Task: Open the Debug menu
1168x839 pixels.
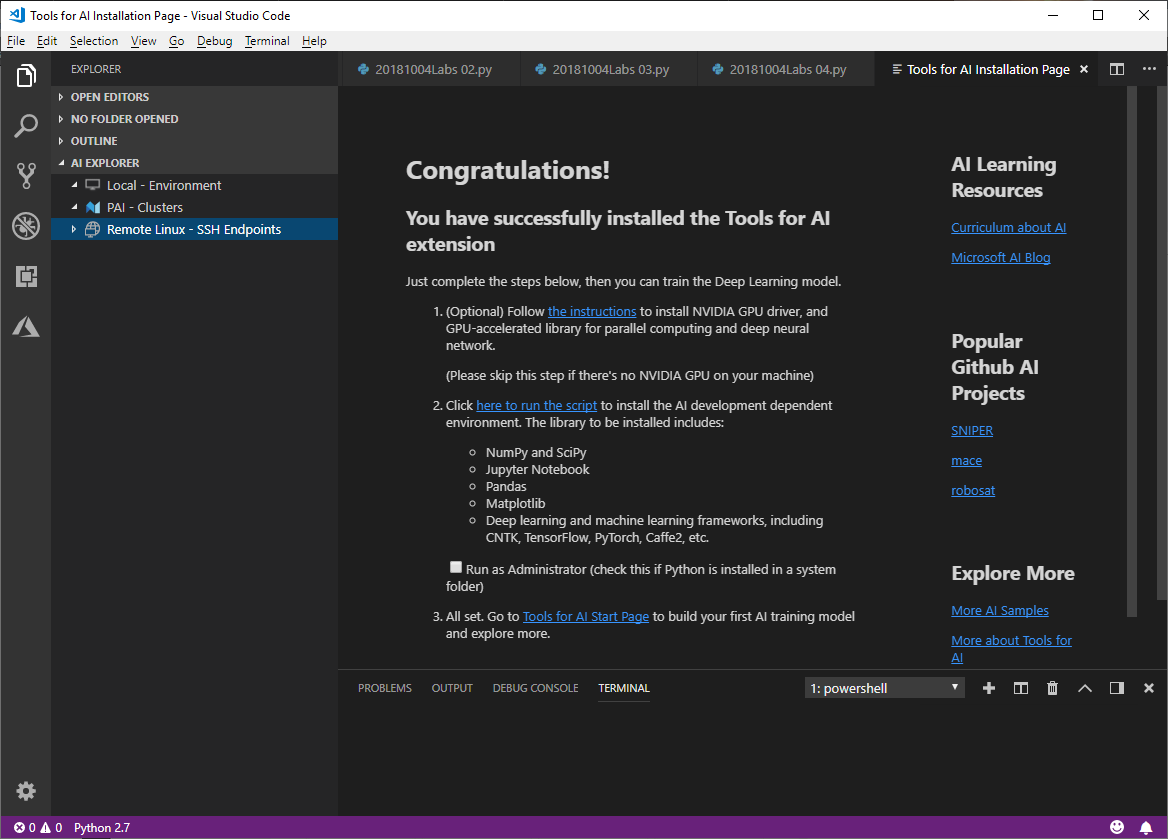Action: tap(215, 41)
